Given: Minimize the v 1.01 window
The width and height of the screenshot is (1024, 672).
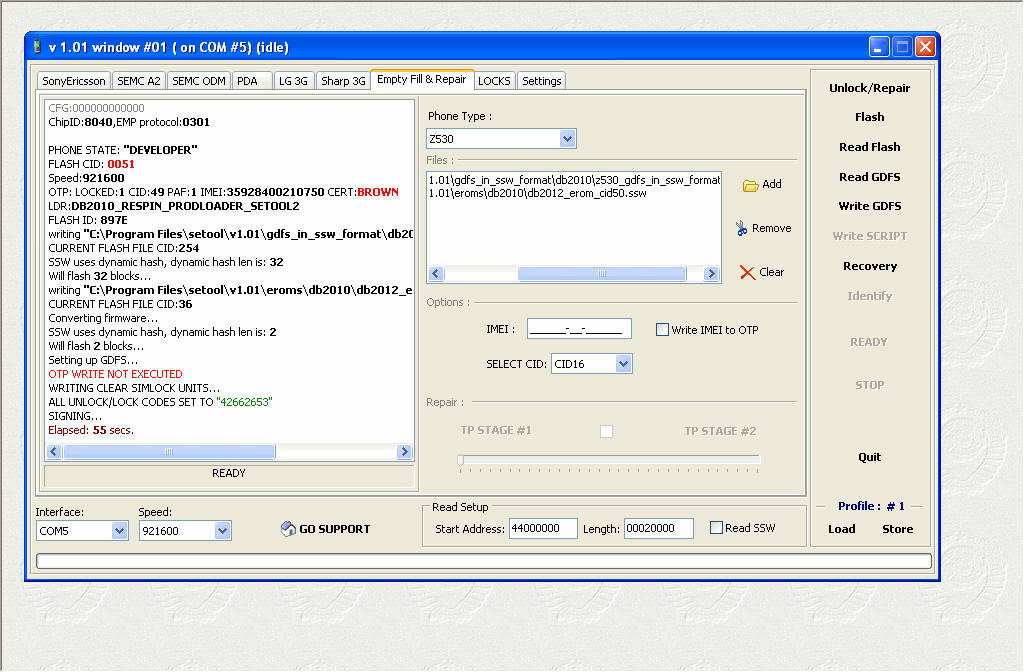Looking at the screenshot, I should click(x=879, y=47).
